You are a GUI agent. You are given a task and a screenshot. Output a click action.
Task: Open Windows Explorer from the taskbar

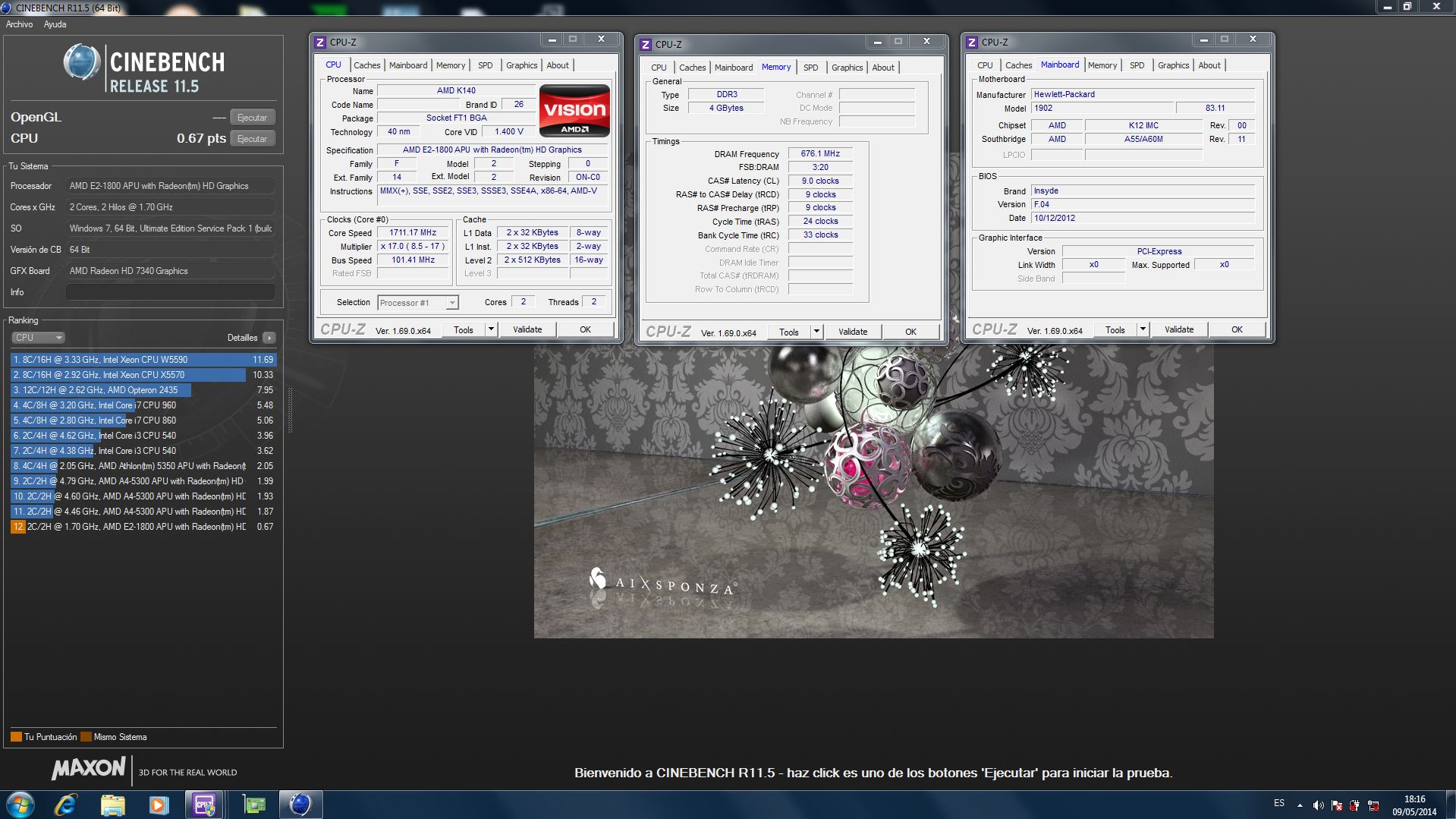click(x=112, y=805)
